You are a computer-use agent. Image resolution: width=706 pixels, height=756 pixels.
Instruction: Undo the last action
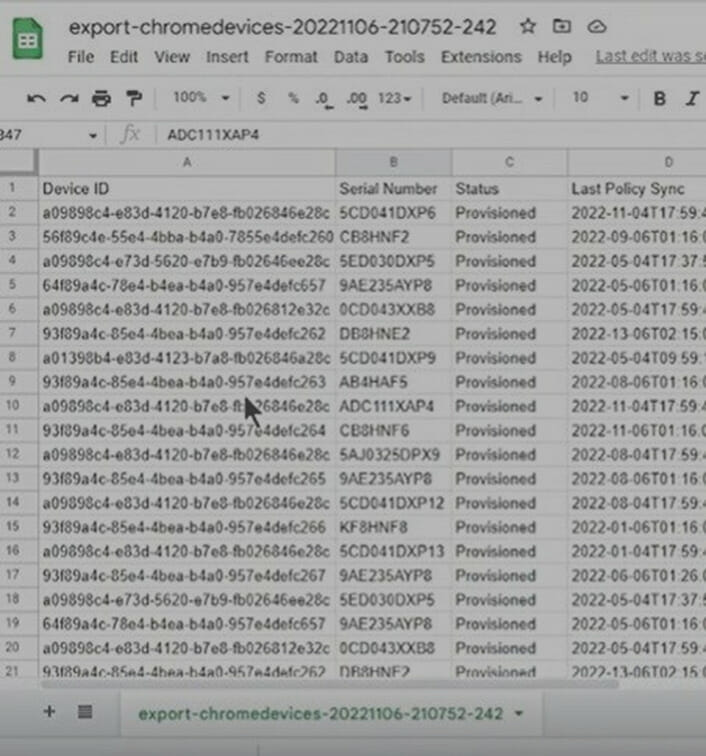tap(37, 99)
